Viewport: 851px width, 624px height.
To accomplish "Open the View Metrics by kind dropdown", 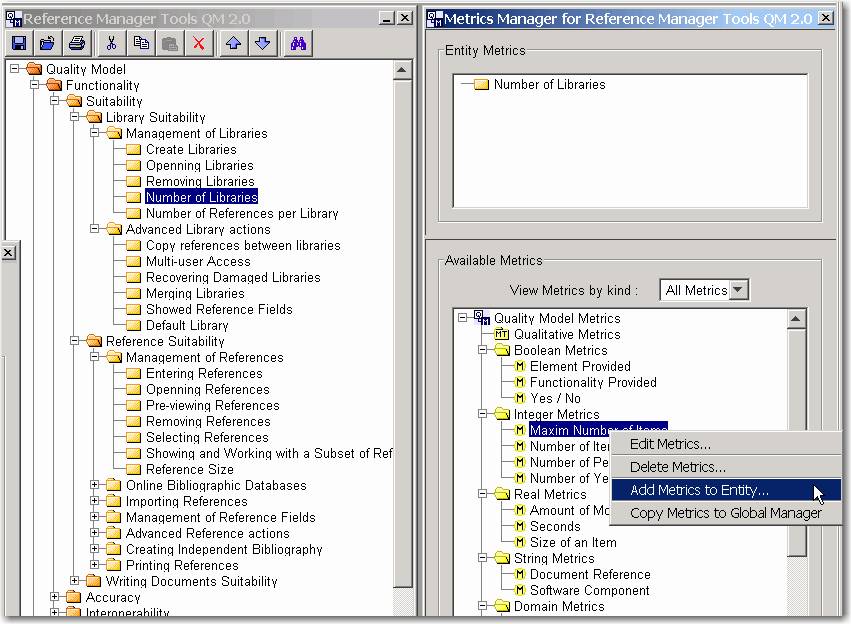I will pyautogui.click(x=739, y=290).
